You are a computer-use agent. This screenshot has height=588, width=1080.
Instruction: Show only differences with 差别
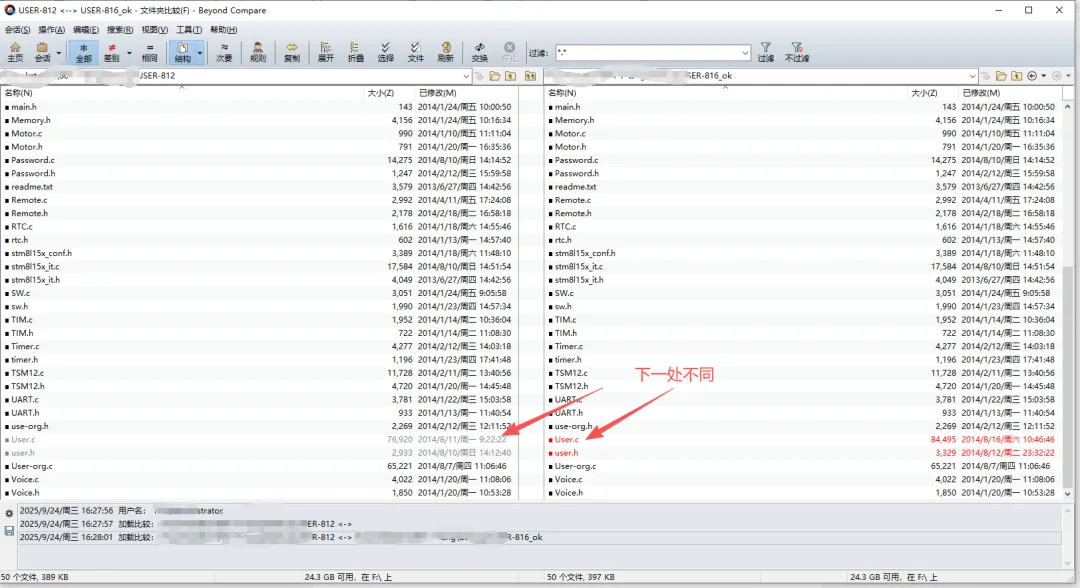112,52
